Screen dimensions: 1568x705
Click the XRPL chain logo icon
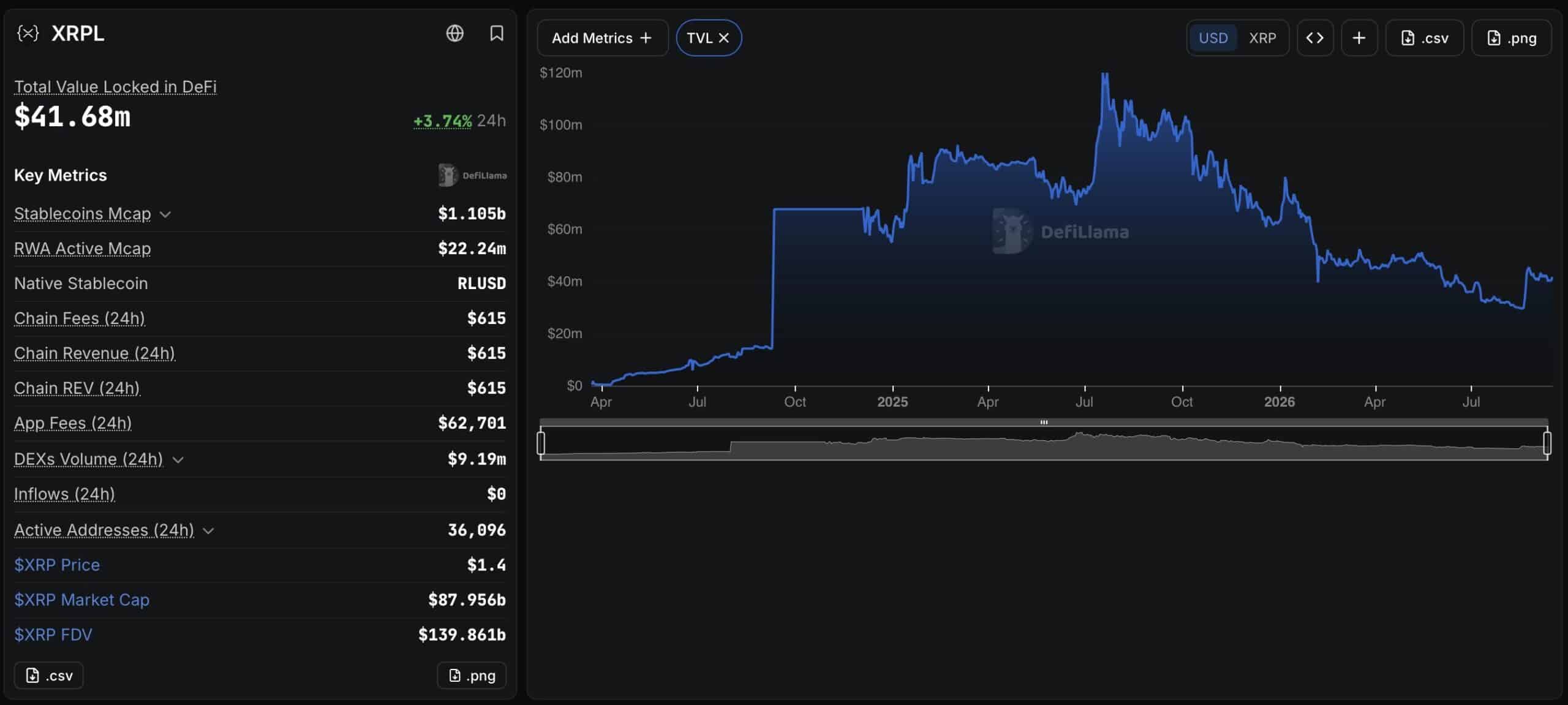coord(28,33)
